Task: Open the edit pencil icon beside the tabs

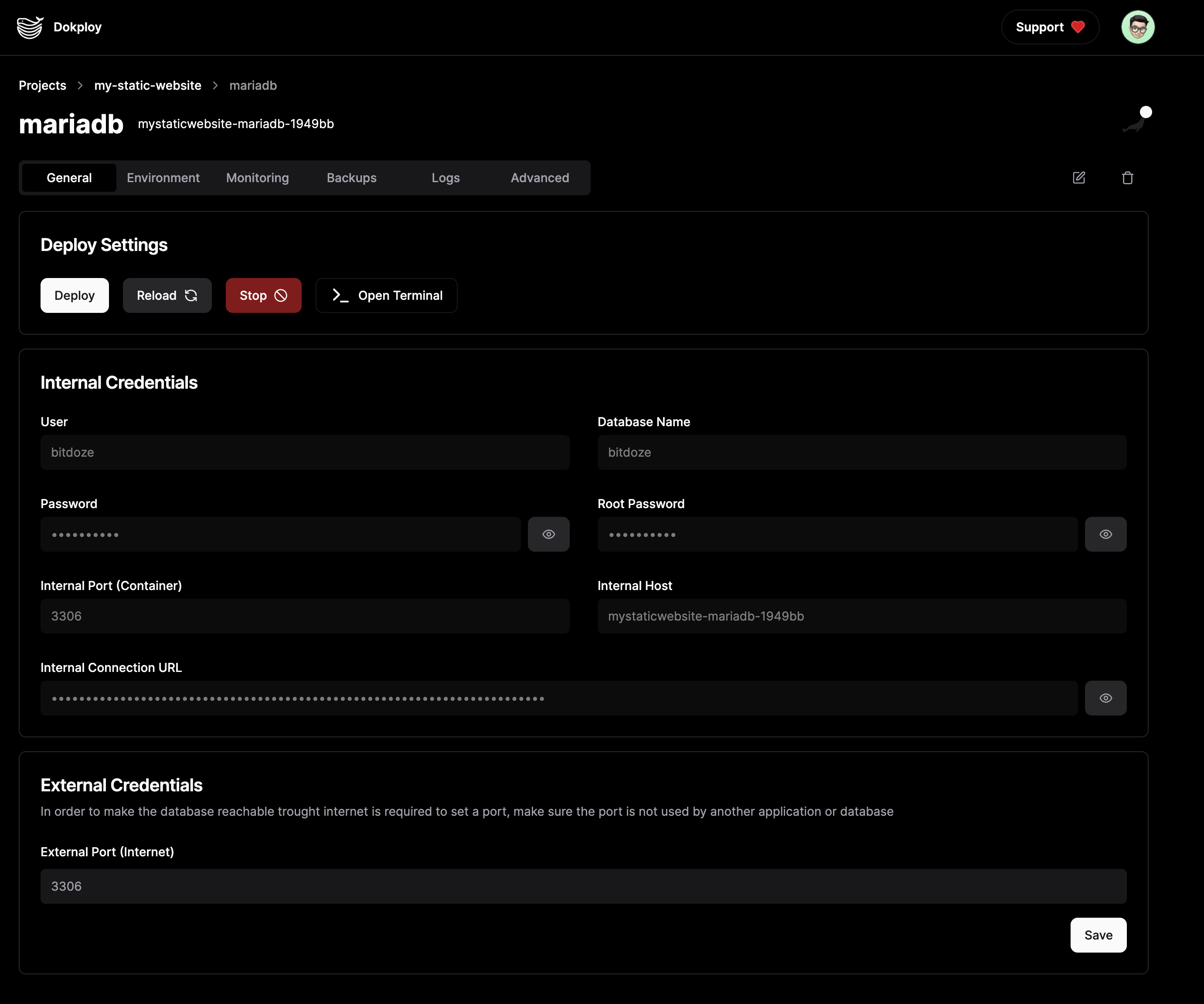Action: click(1078, 178)
